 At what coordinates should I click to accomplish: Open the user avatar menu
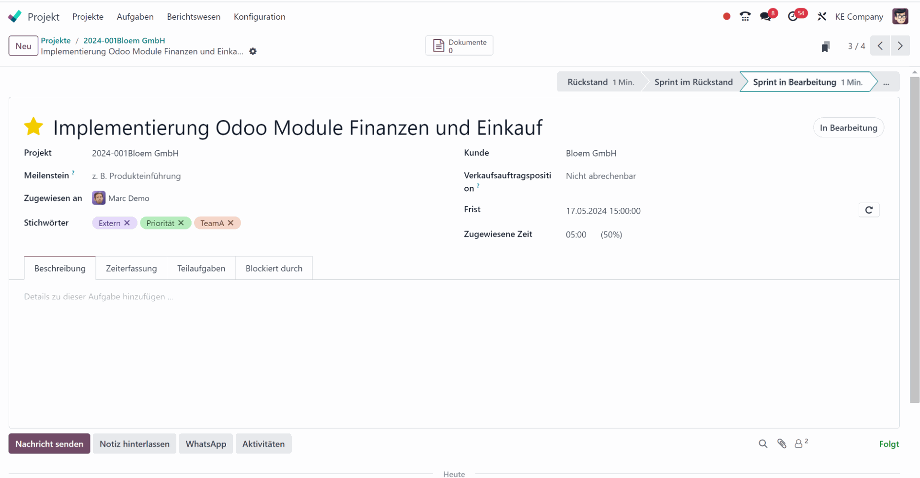(x=901, y=16)
